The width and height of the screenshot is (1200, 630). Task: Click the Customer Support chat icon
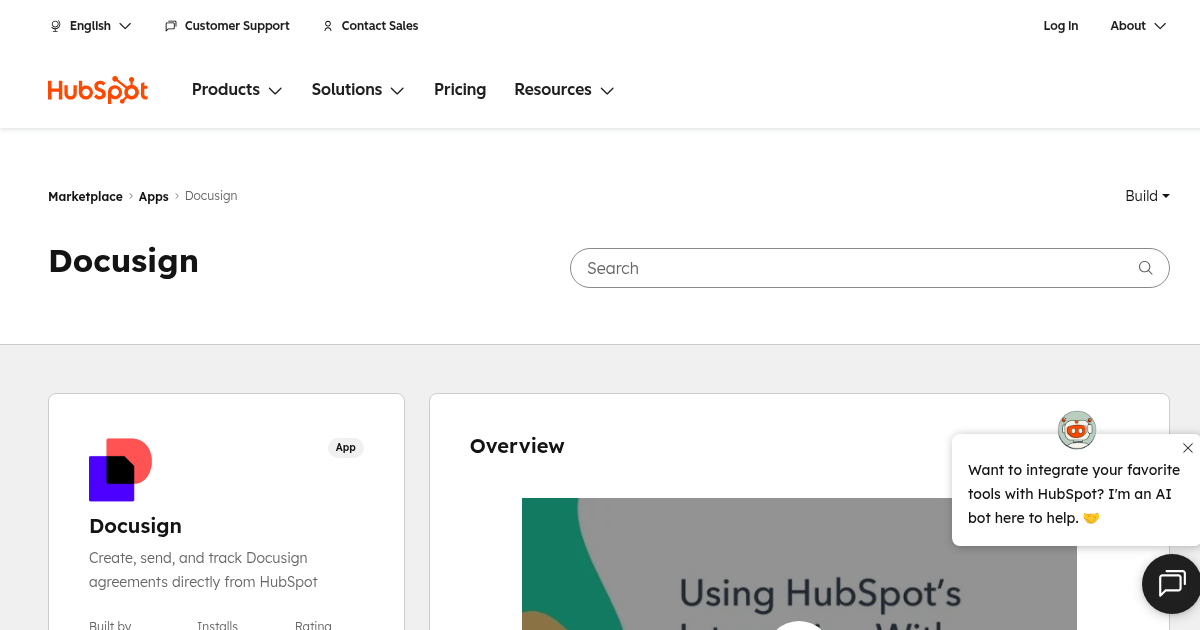coord(171,26)
